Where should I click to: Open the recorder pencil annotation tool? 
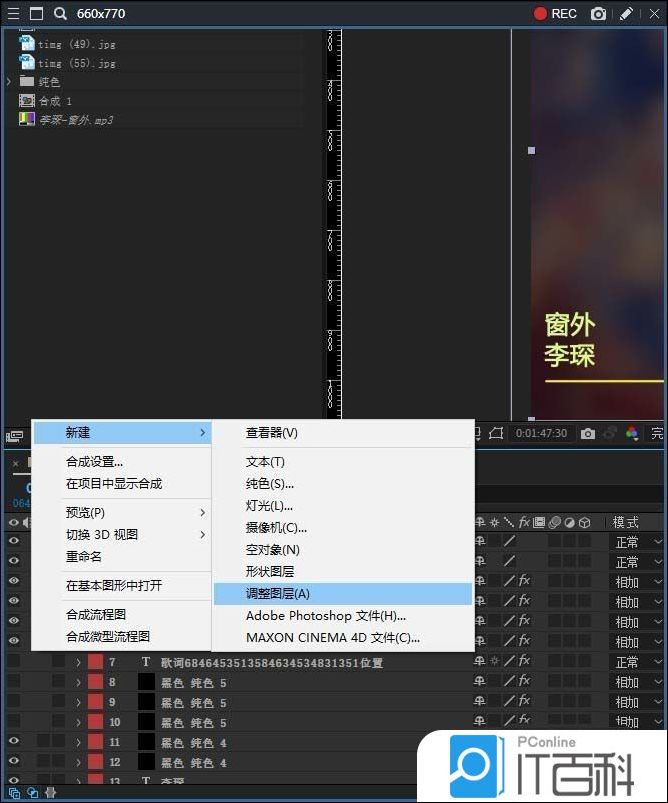click(626, 13)
